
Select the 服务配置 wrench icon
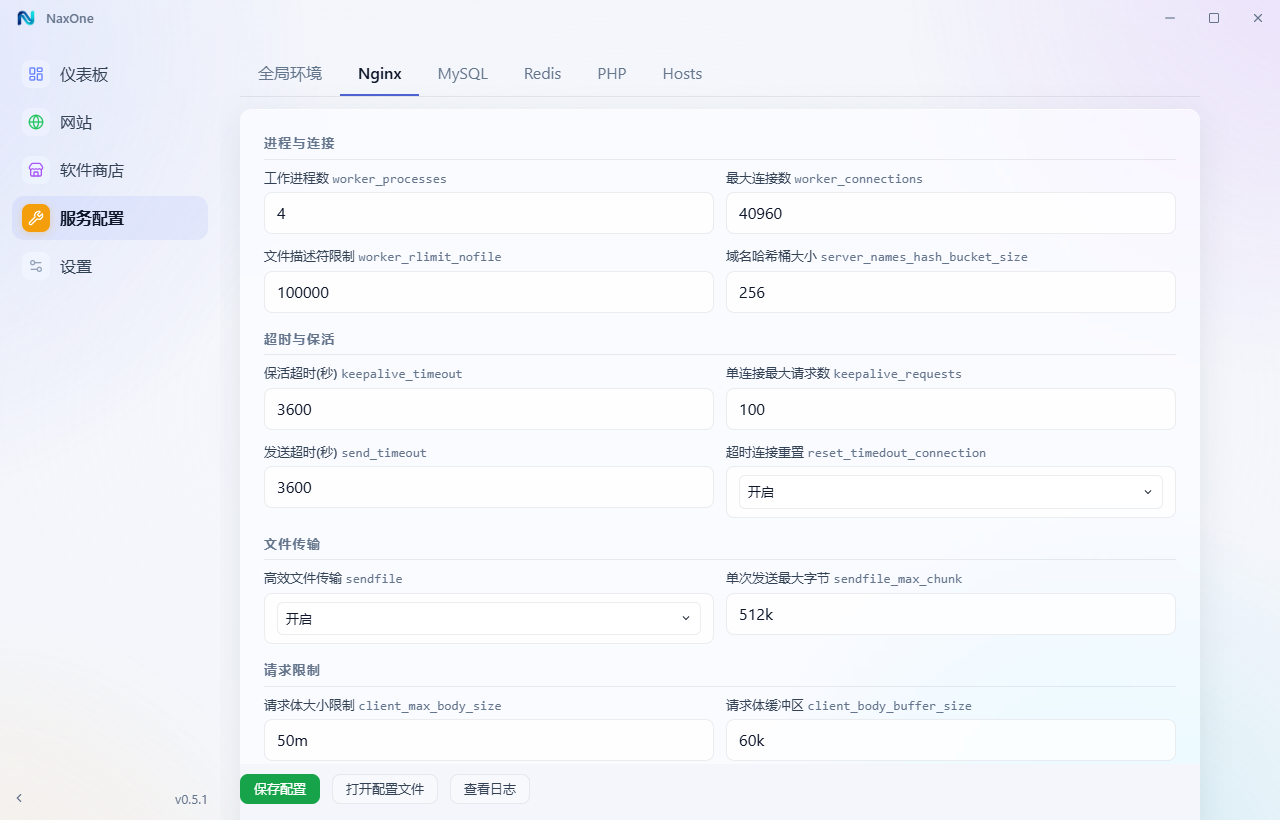click(36, 218)
